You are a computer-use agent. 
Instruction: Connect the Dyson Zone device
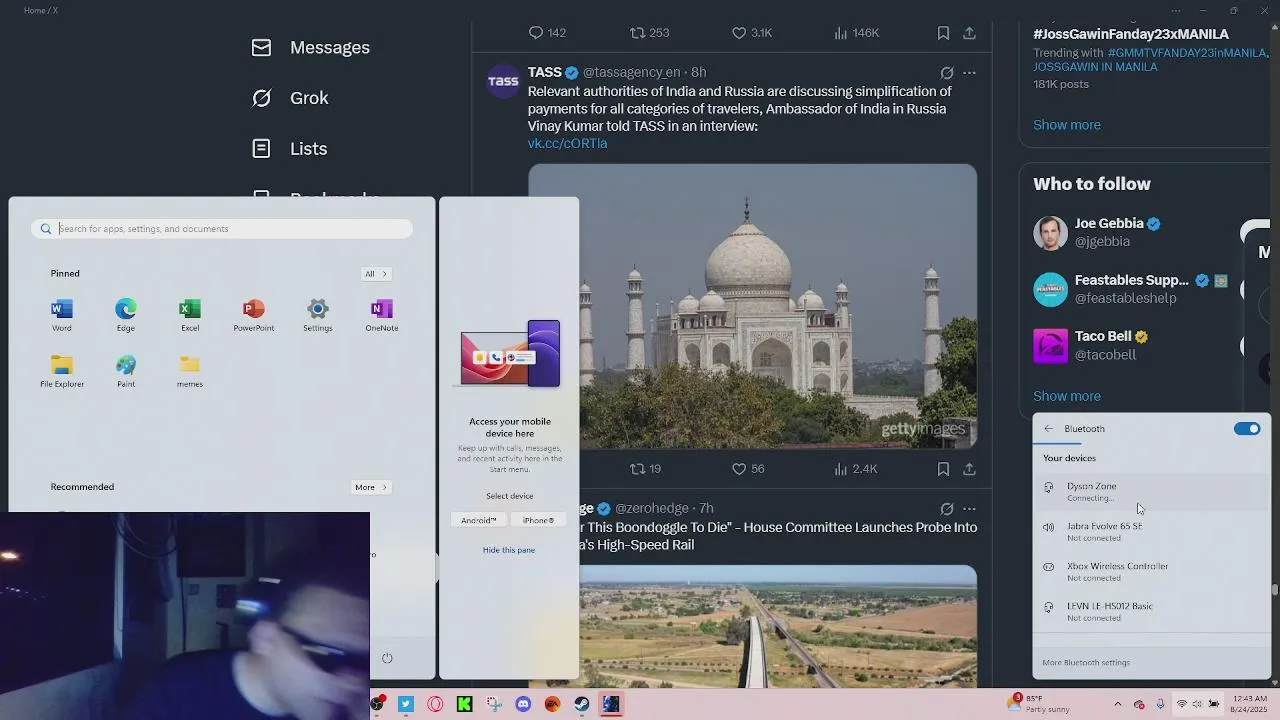(1151, 491)
